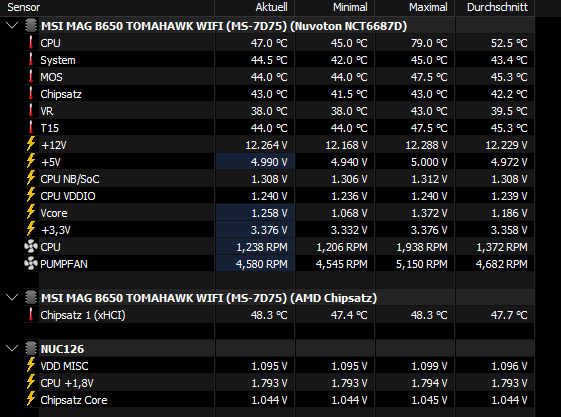Click the 4,682 RPM average pump value
The height and width of the screenshot is (417, 561).
point(502,264)
